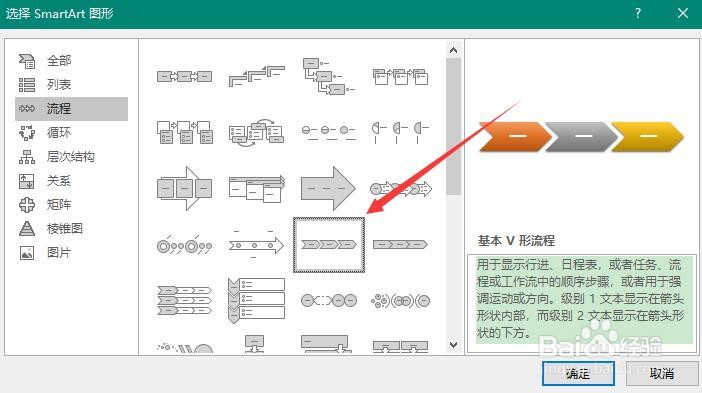Select the 关系 category
Screen dimensions: 702x393
click(71, 181)
